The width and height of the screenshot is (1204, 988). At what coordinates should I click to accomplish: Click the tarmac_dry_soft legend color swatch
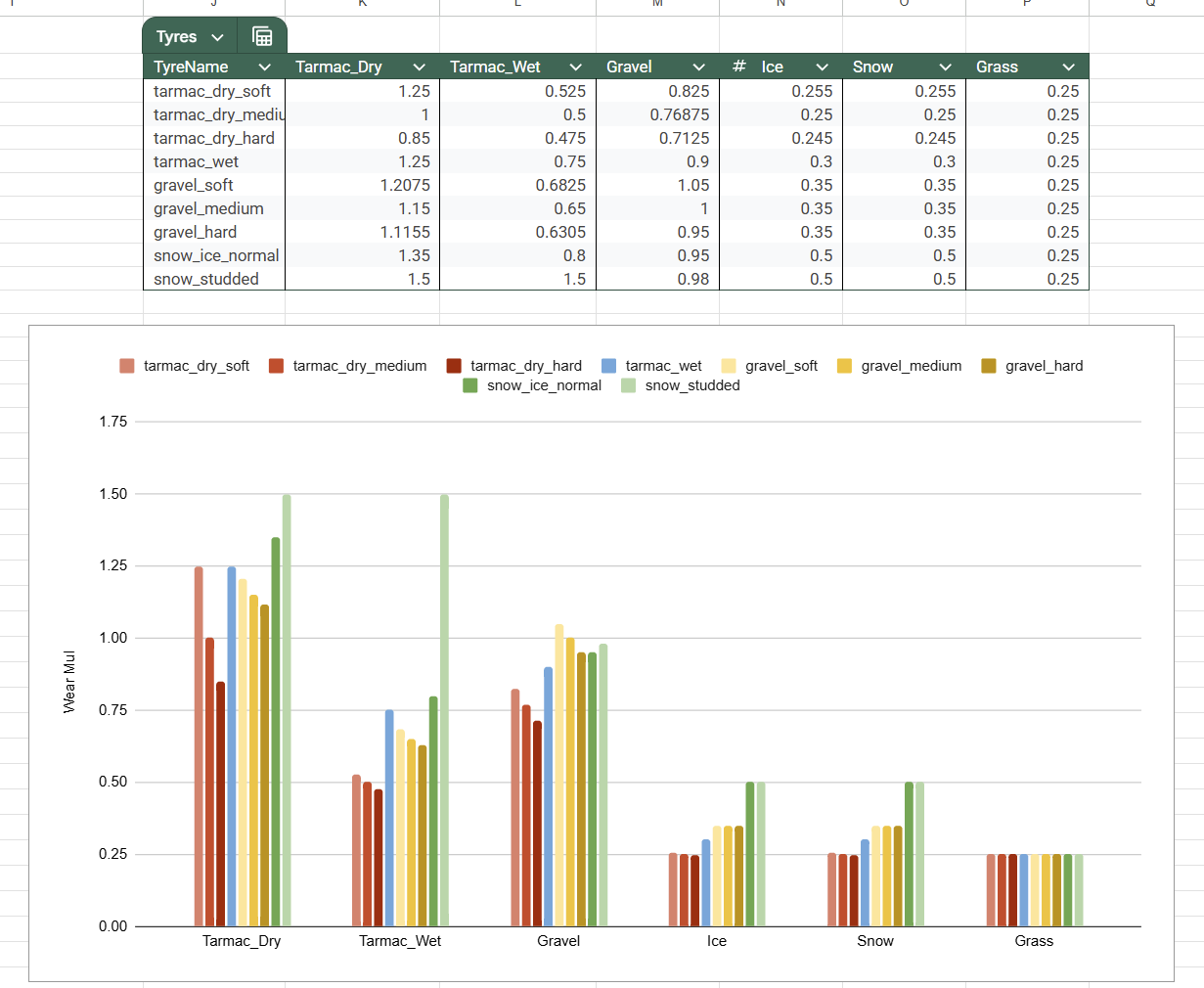click(127, 366)
